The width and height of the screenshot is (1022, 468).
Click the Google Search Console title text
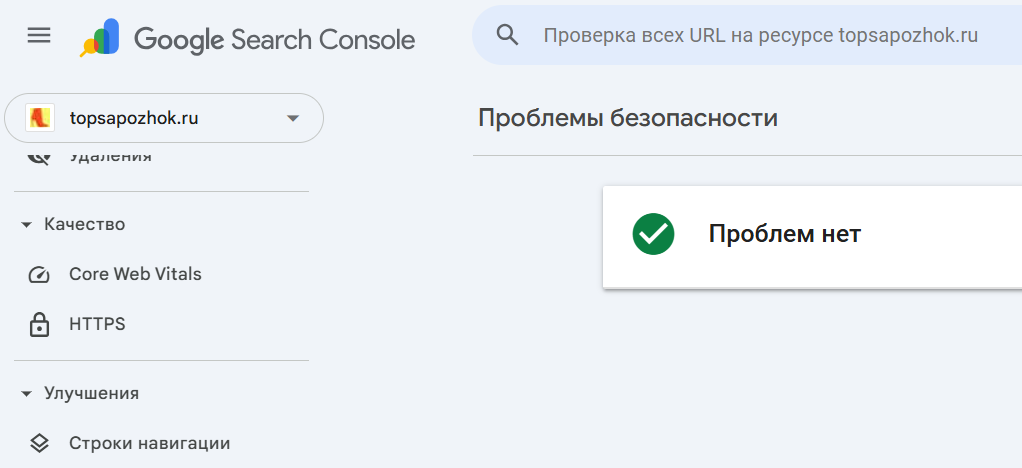[274, 40]
